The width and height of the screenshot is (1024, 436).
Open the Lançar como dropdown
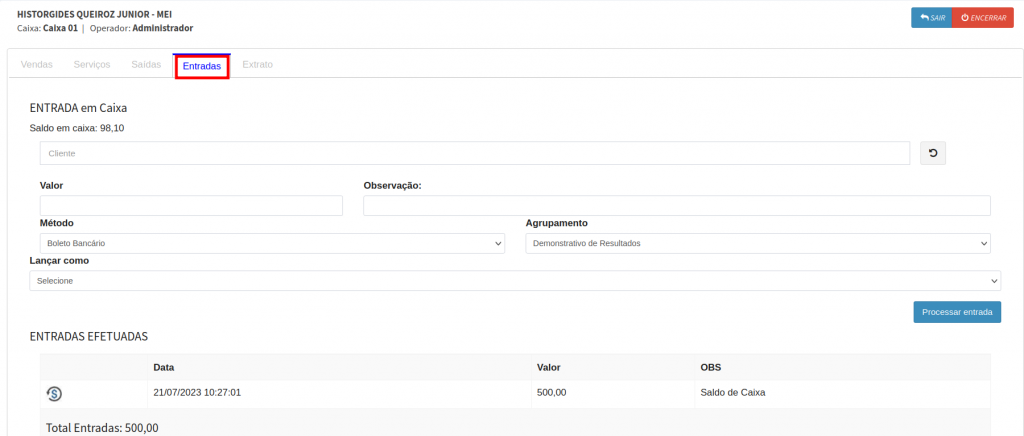(x=515, y=281)
